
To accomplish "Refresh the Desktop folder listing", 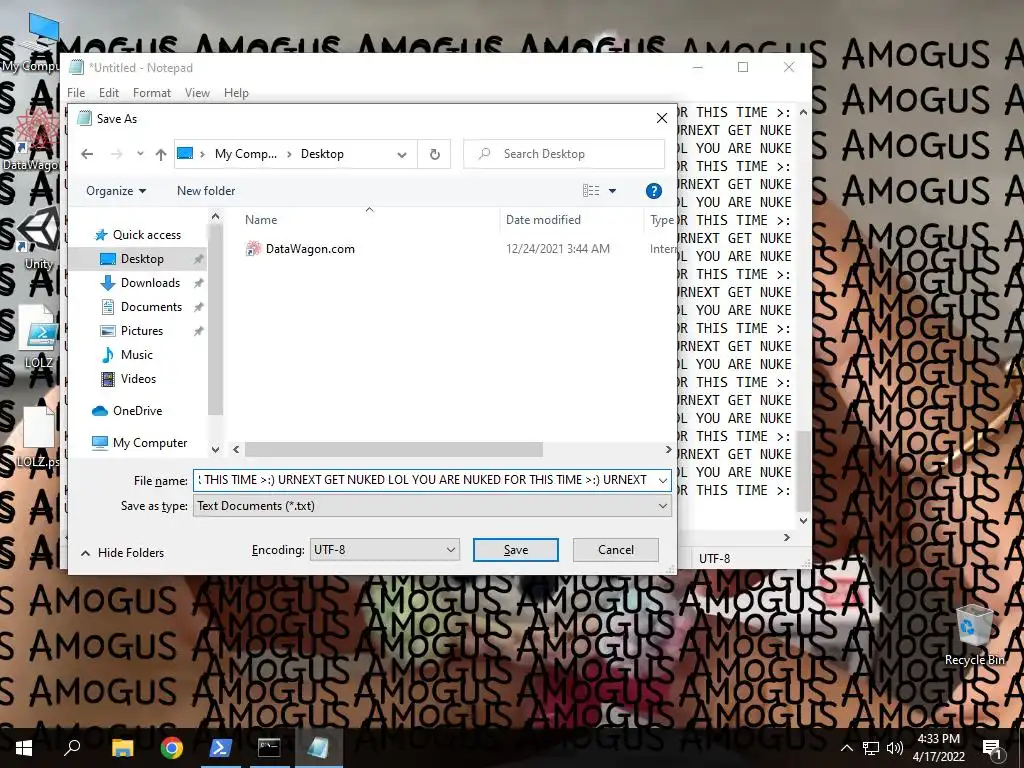I will click(x=434, y=154).
